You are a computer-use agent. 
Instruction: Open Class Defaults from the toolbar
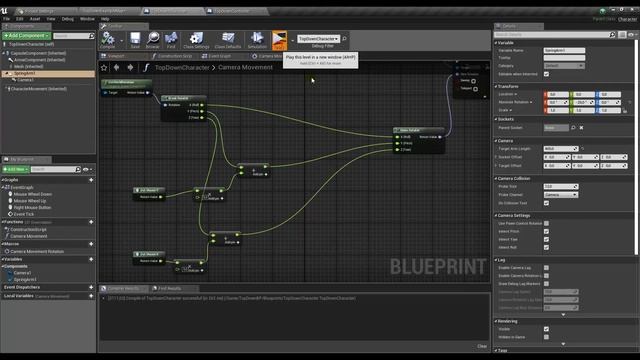228,40
